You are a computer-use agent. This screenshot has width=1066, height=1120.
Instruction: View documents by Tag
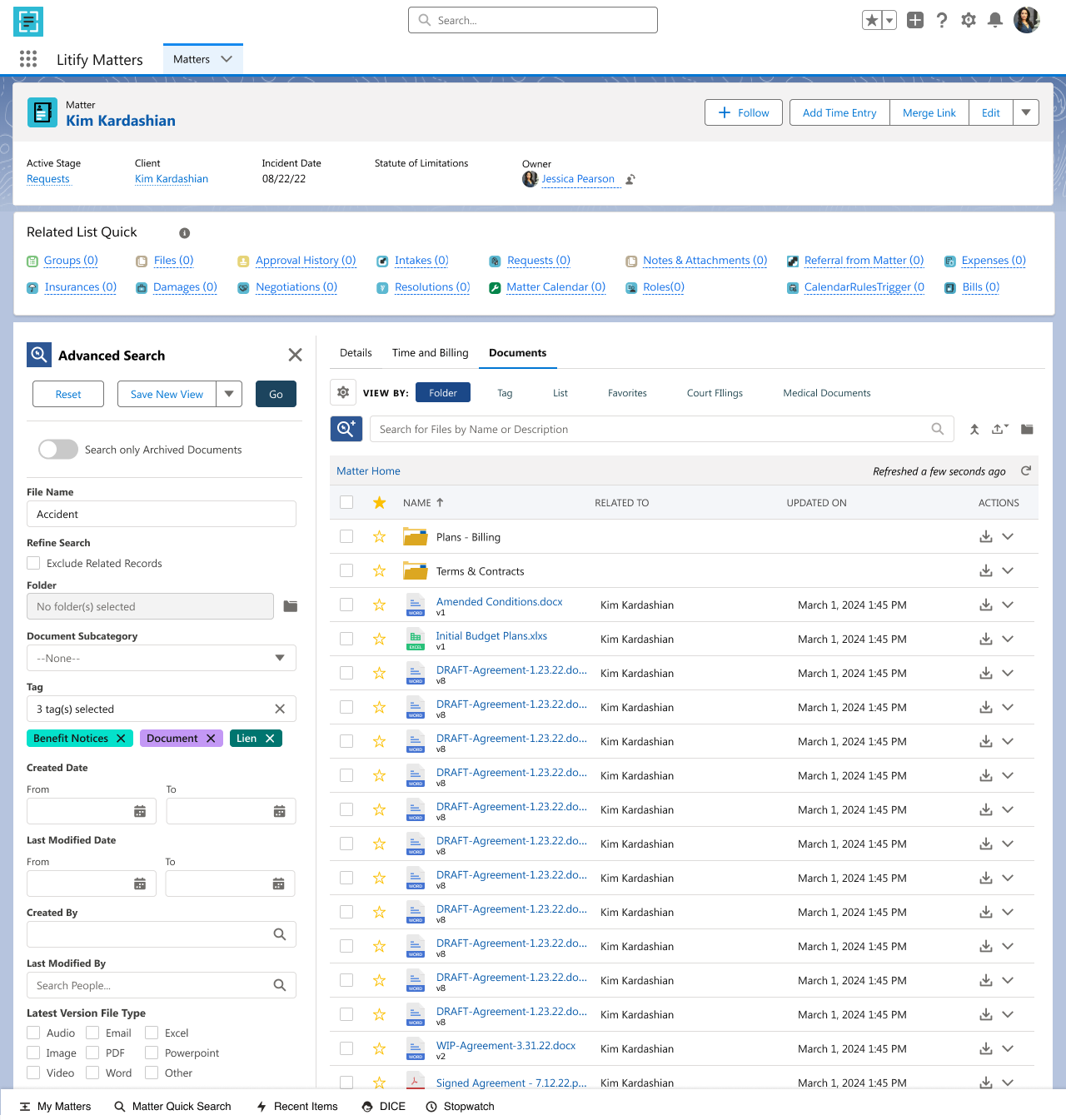(x=505, y=393)
